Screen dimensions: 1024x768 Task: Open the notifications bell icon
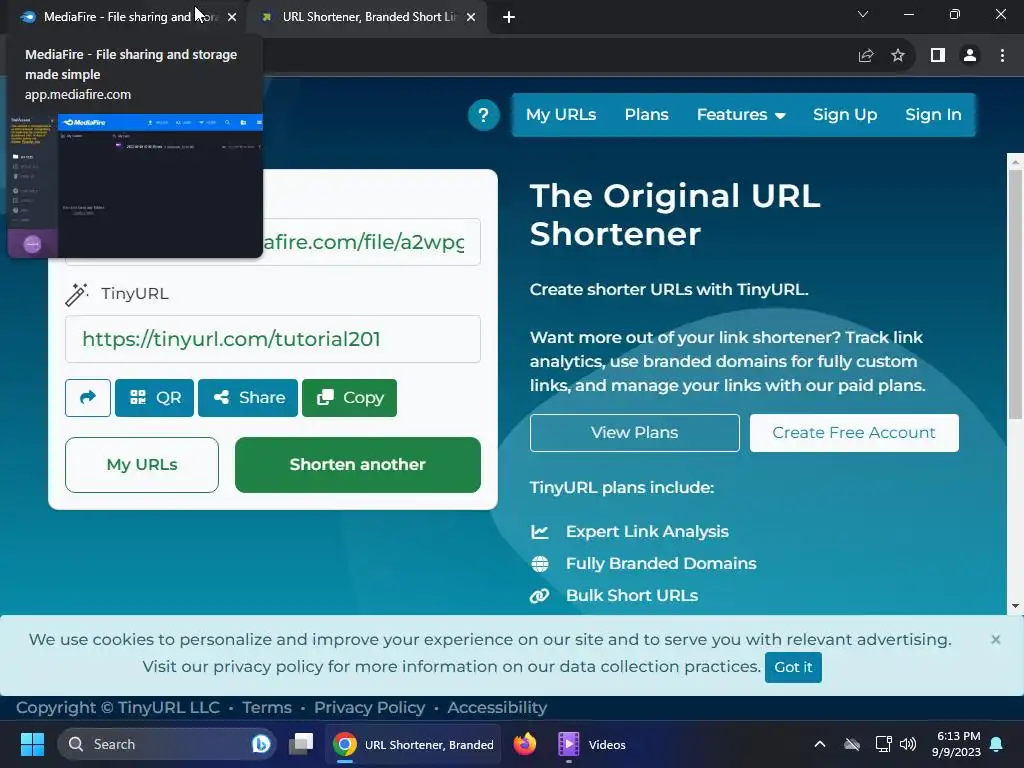point(997,744)
